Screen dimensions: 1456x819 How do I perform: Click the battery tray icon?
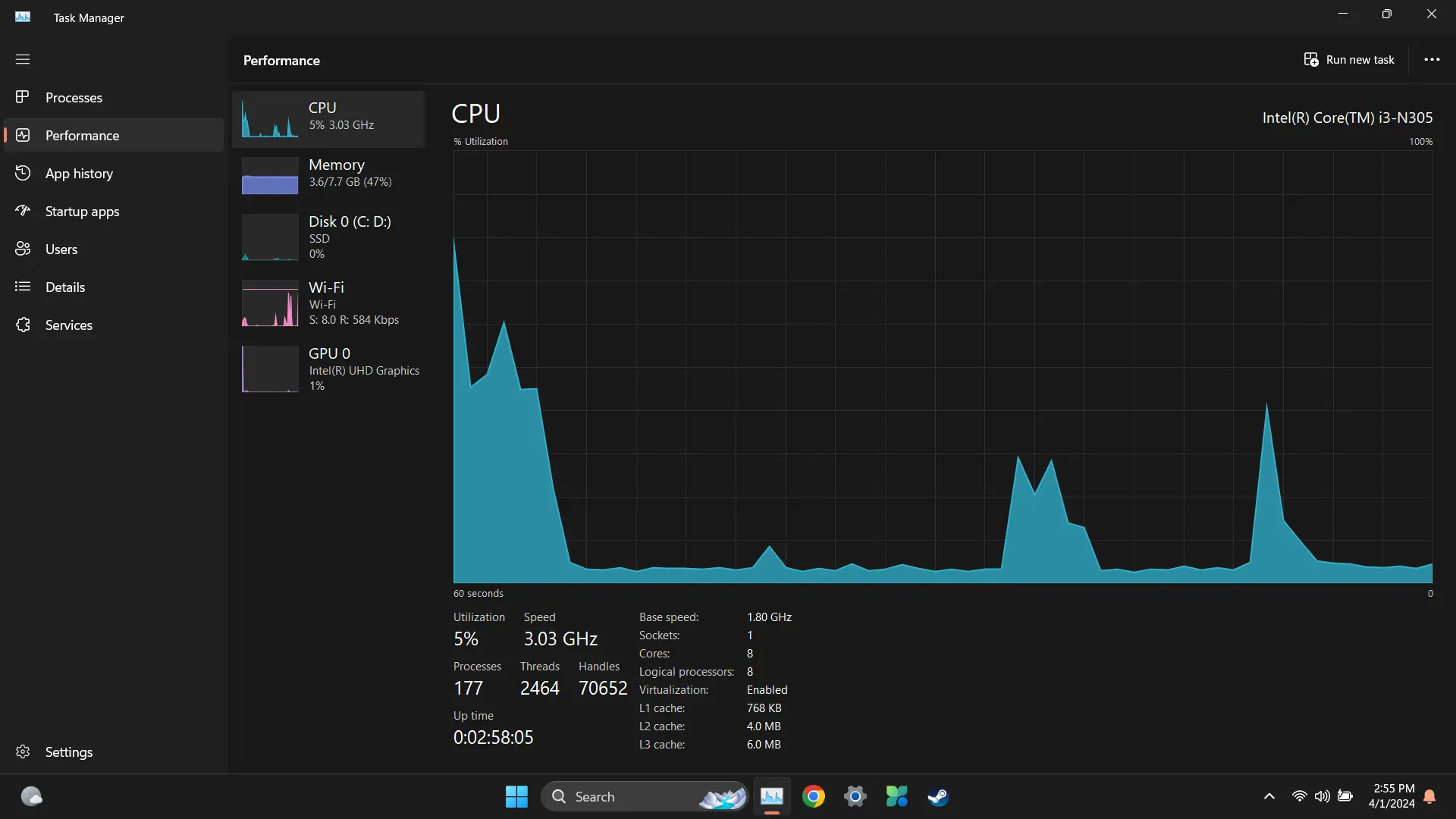click(1345, 796)
